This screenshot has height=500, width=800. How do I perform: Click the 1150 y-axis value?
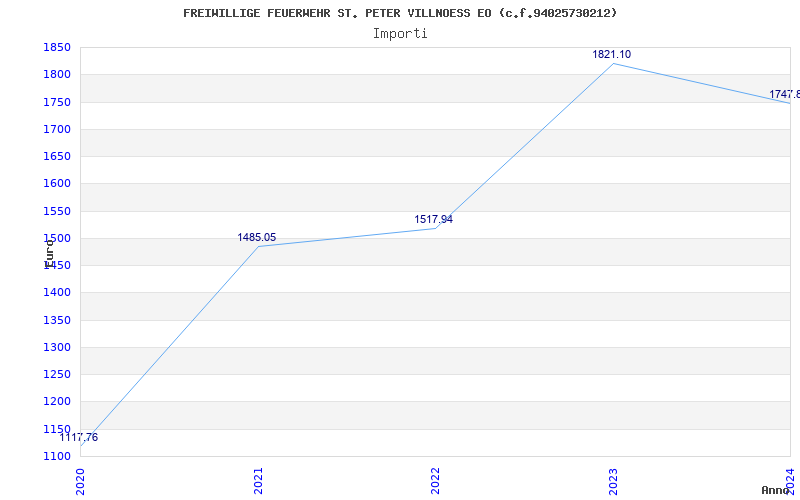click(x=57, y=429)
